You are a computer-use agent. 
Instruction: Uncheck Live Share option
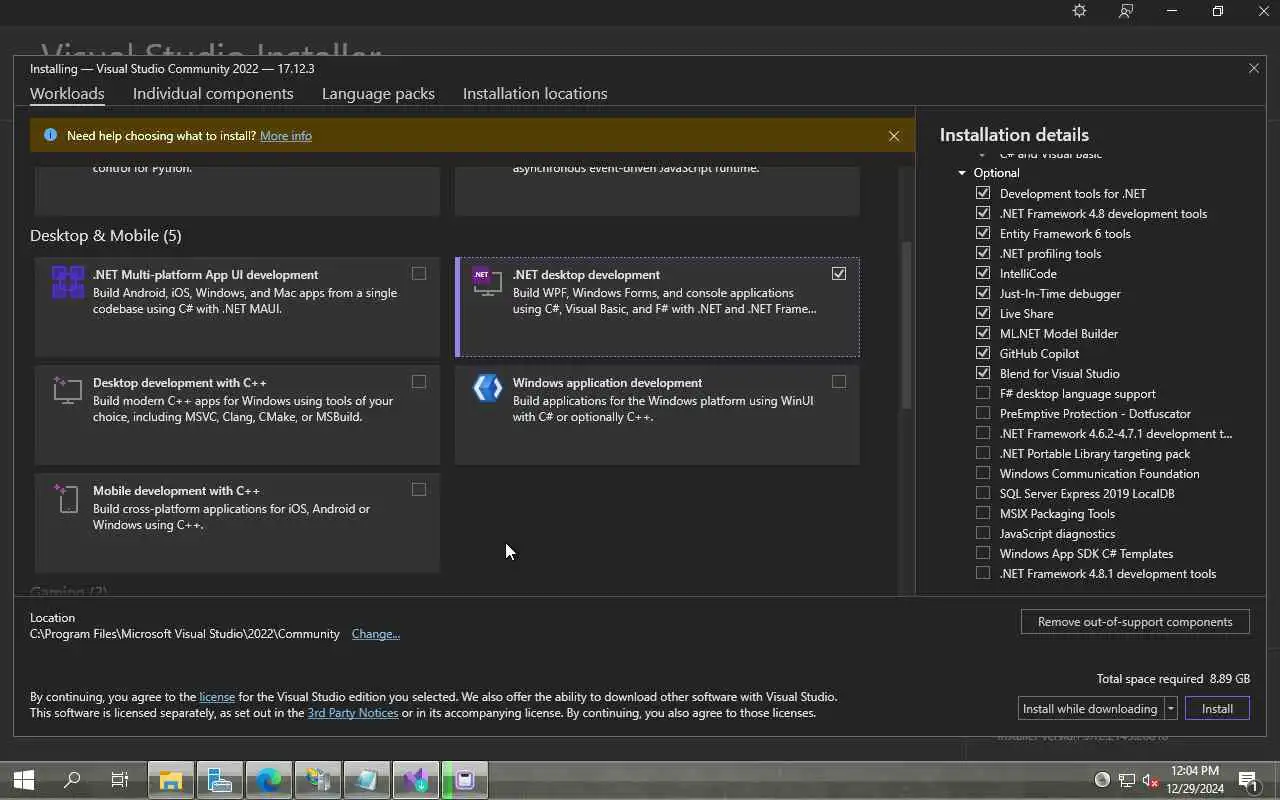pos(983,313)
